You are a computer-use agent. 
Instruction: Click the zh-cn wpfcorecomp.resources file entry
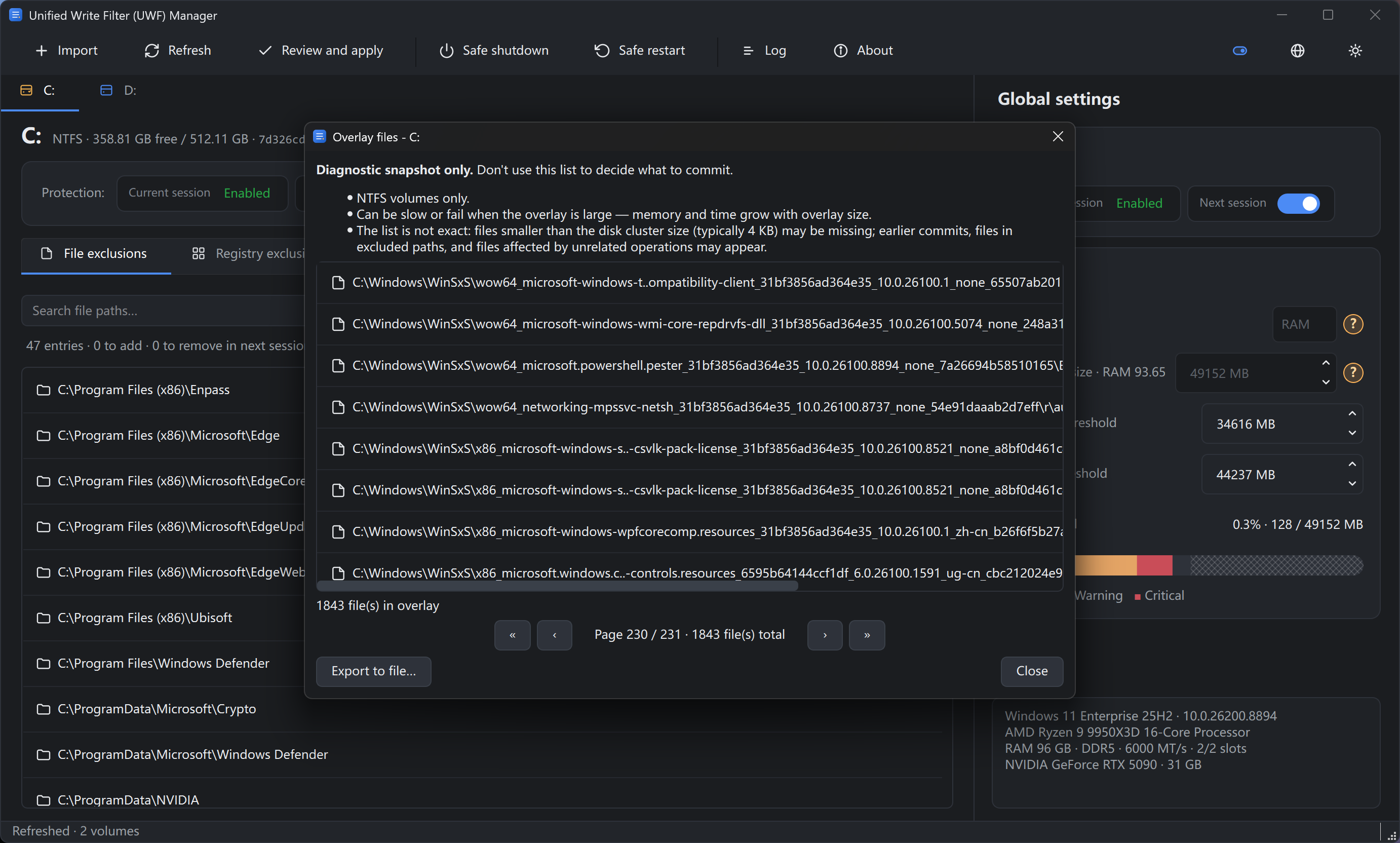coord(689,532)
